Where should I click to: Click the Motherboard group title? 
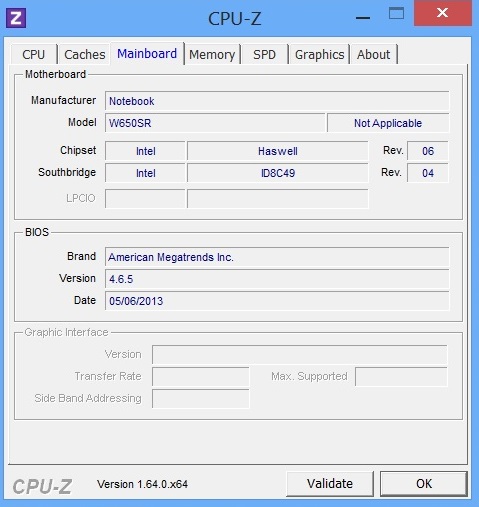point(56,74)
